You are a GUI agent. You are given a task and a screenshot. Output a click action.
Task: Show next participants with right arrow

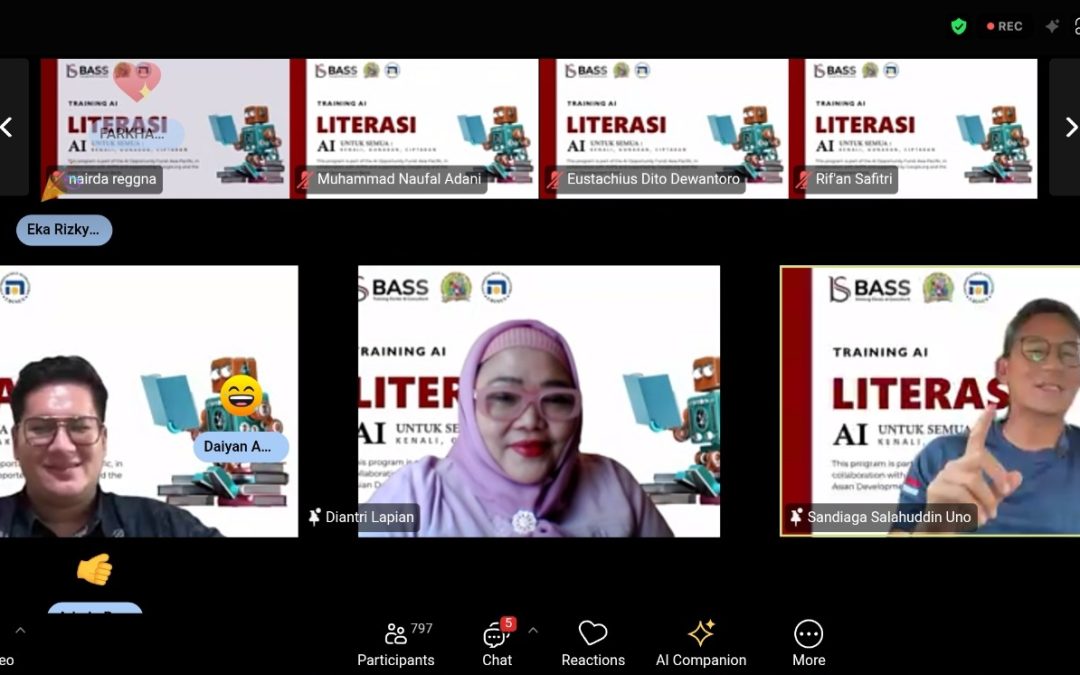1070,127
